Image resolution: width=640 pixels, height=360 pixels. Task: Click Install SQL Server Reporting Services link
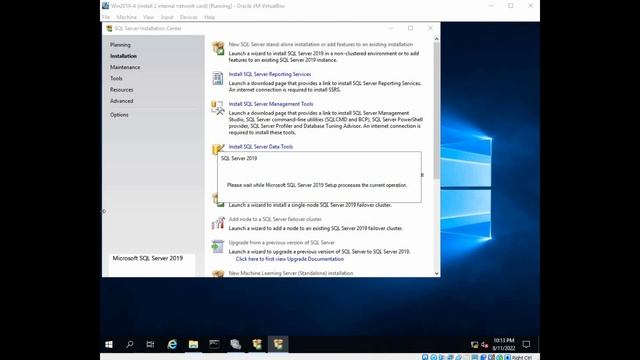pyautogui.click(x=270, y=74)
